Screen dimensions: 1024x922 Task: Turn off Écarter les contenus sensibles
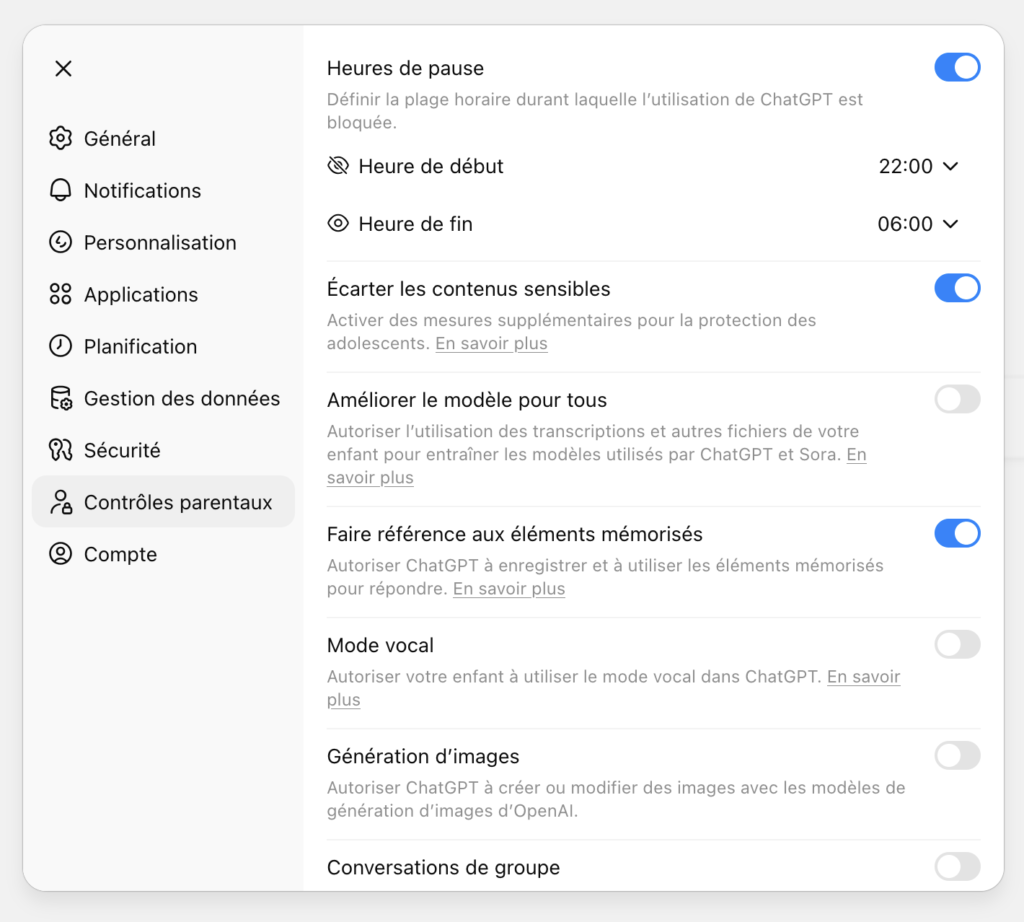(x=957, y=288)
